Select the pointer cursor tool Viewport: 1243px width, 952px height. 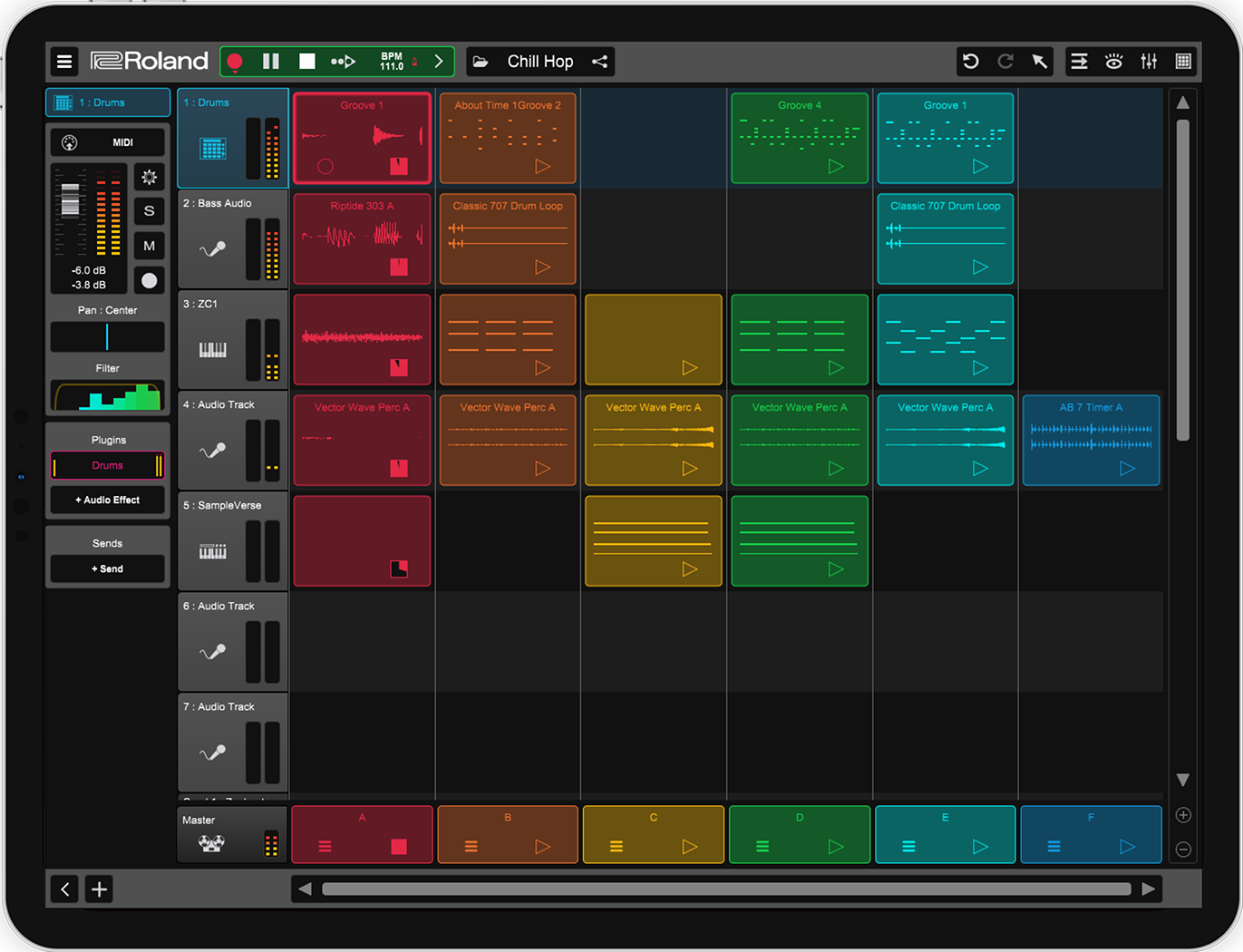coord(1040,62)
